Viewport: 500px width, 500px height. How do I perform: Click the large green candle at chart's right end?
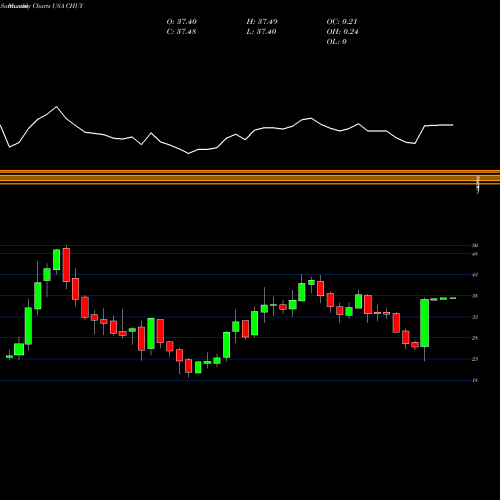(425, 323)
